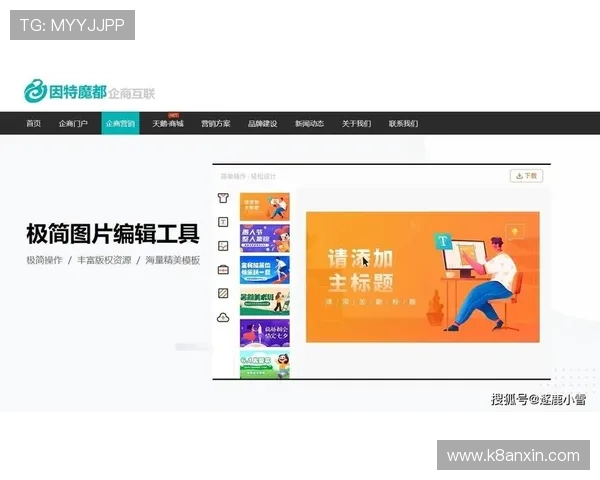The image size is (600, 480).
Task: Click the 请添加主标题 text on canvas
Action: pyautogui.click(x=360, y=270)
